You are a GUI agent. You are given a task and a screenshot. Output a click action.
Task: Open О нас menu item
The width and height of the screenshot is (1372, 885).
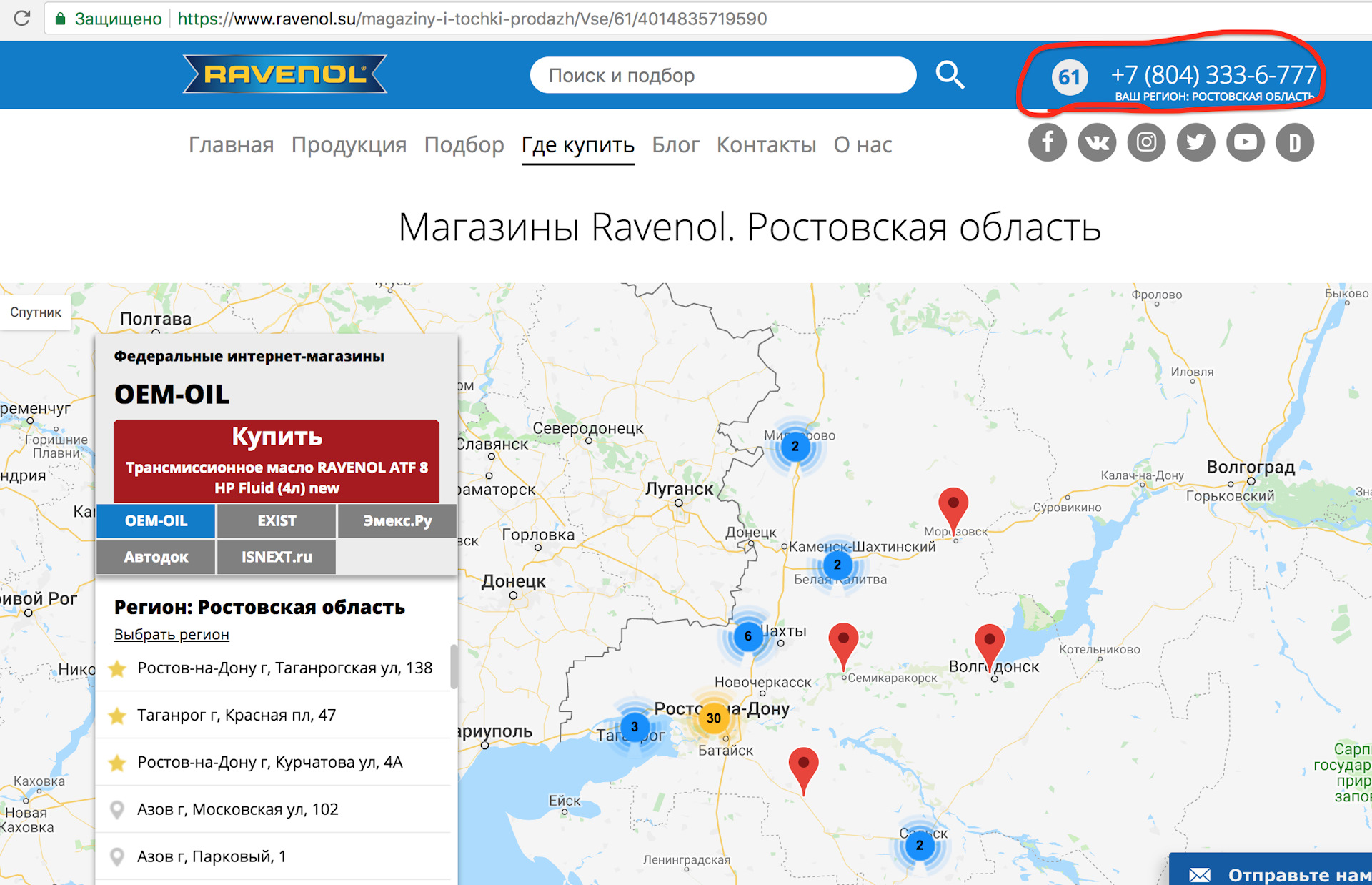coord(863,144)
